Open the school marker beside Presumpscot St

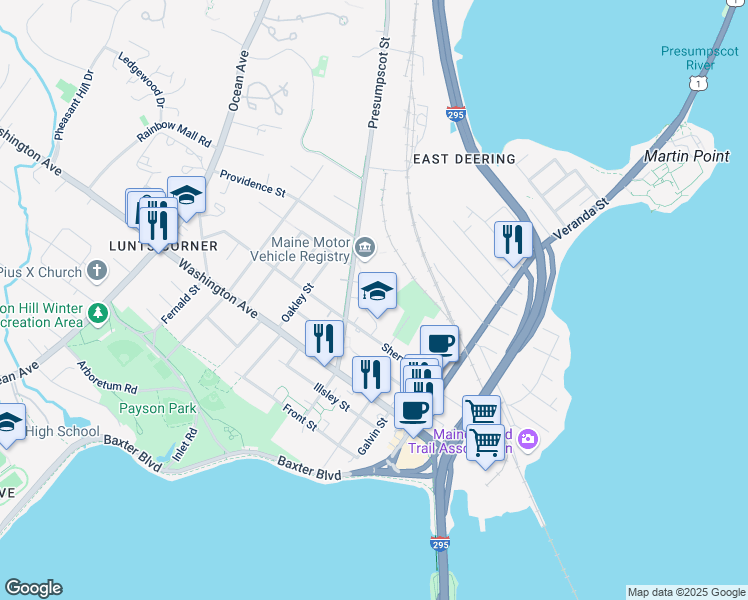point(377,291)
